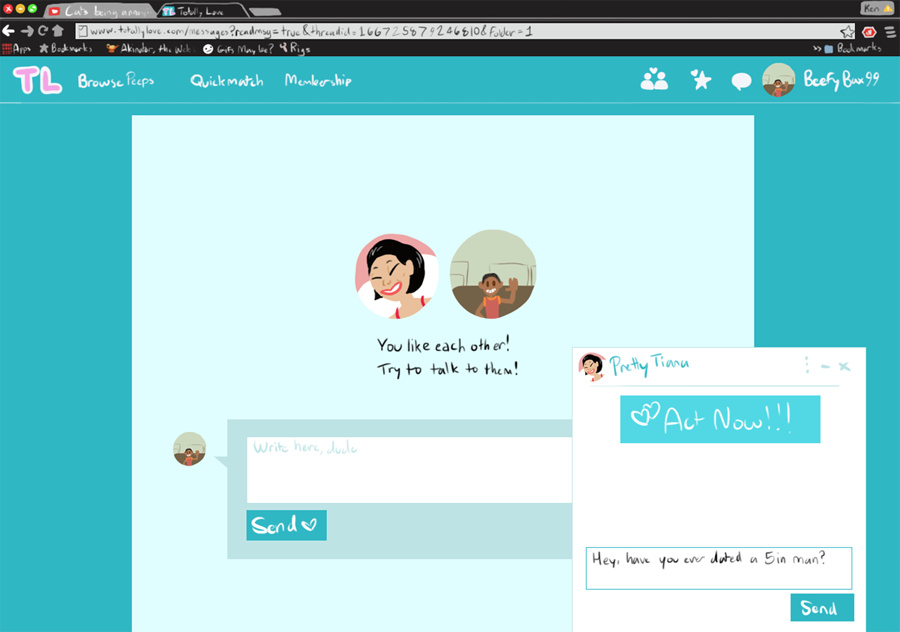Image resolution: width=900 pixels, height=632 pixels.
Task: Click the browser back arrow
Action: [x=9, y=31]
